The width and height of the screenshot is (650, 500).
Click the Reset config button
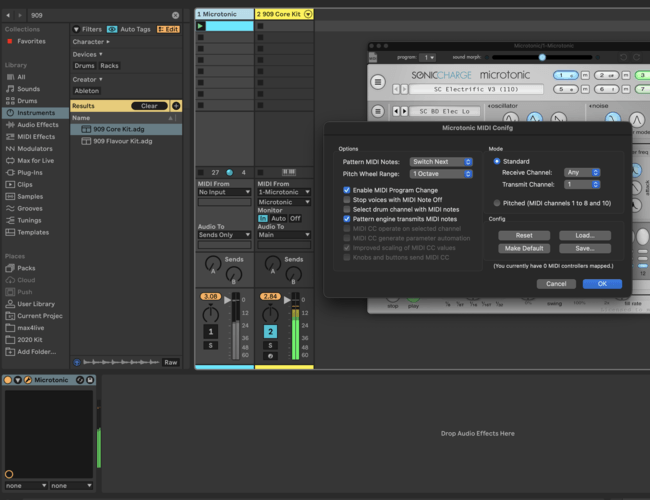click(x=524, y=235)
